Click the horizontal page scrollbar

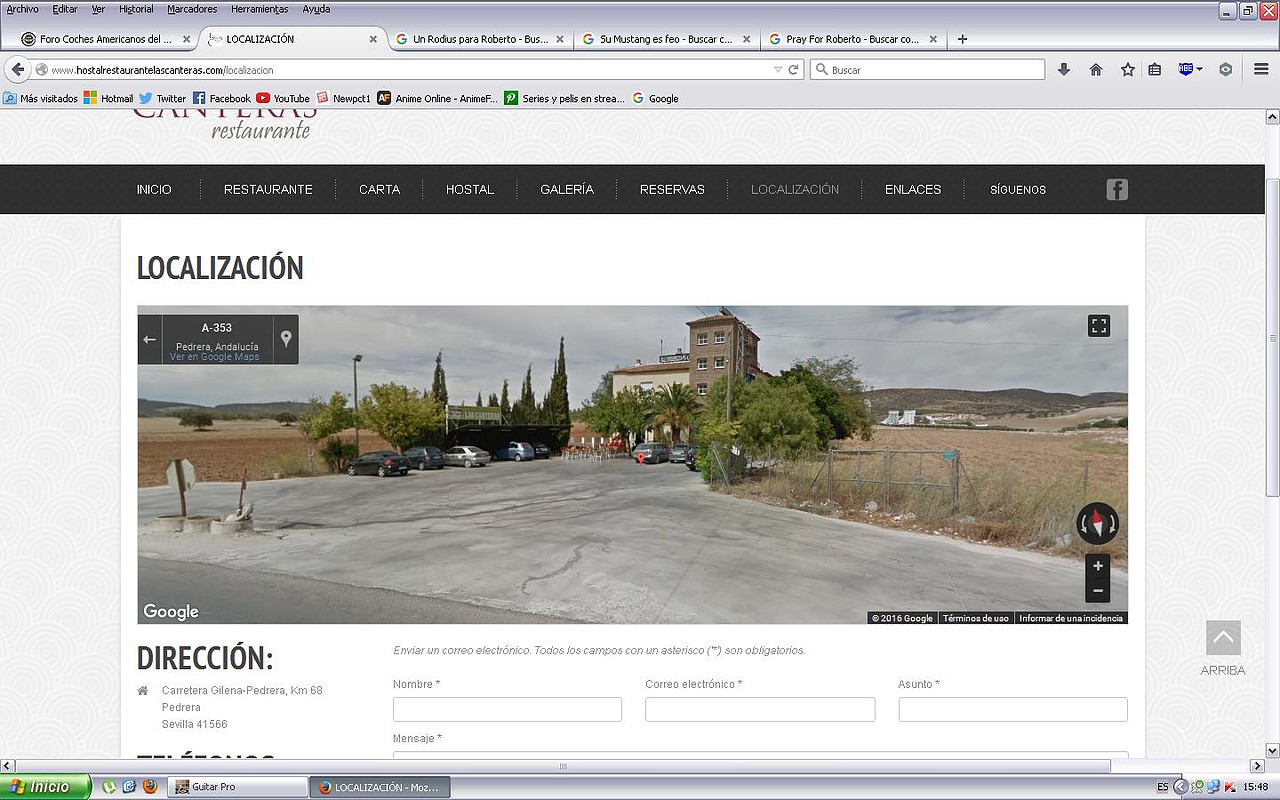(562, 766)
